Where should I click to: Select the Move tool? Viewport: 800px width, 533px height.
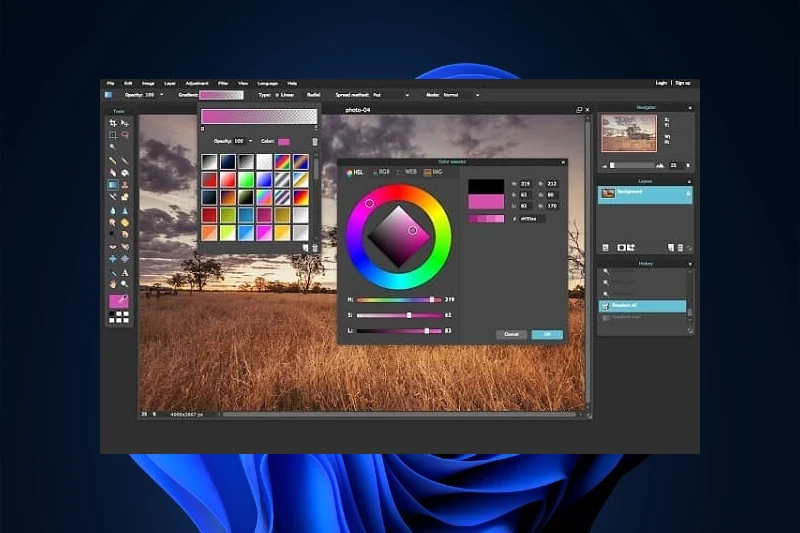tap(125, 123)
